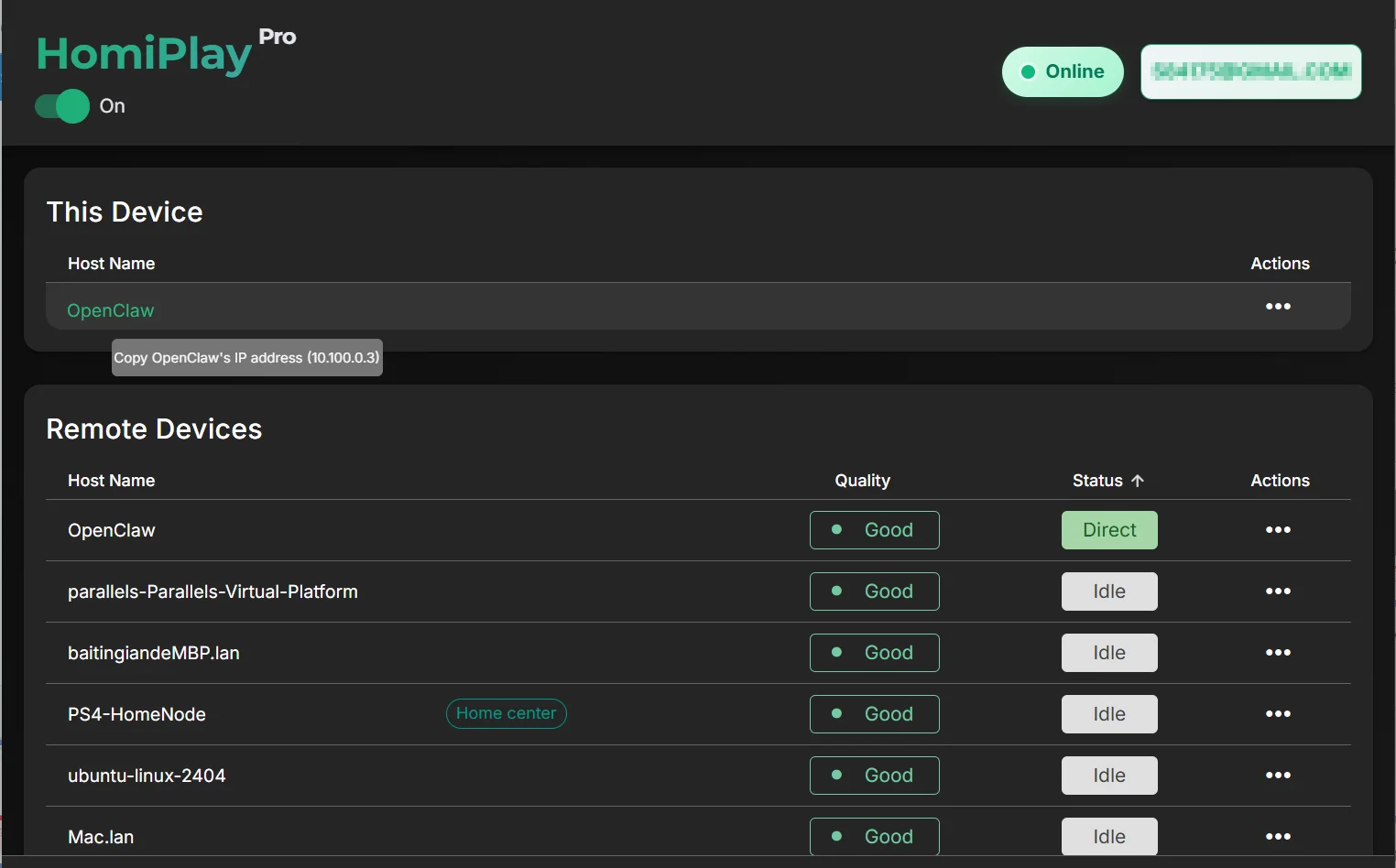Viewport: 1396px width, 868px height.
Task: Click Good quality badge for ubuntu-linux-2404
Action: pyautogui.click(x=875, y=776)
